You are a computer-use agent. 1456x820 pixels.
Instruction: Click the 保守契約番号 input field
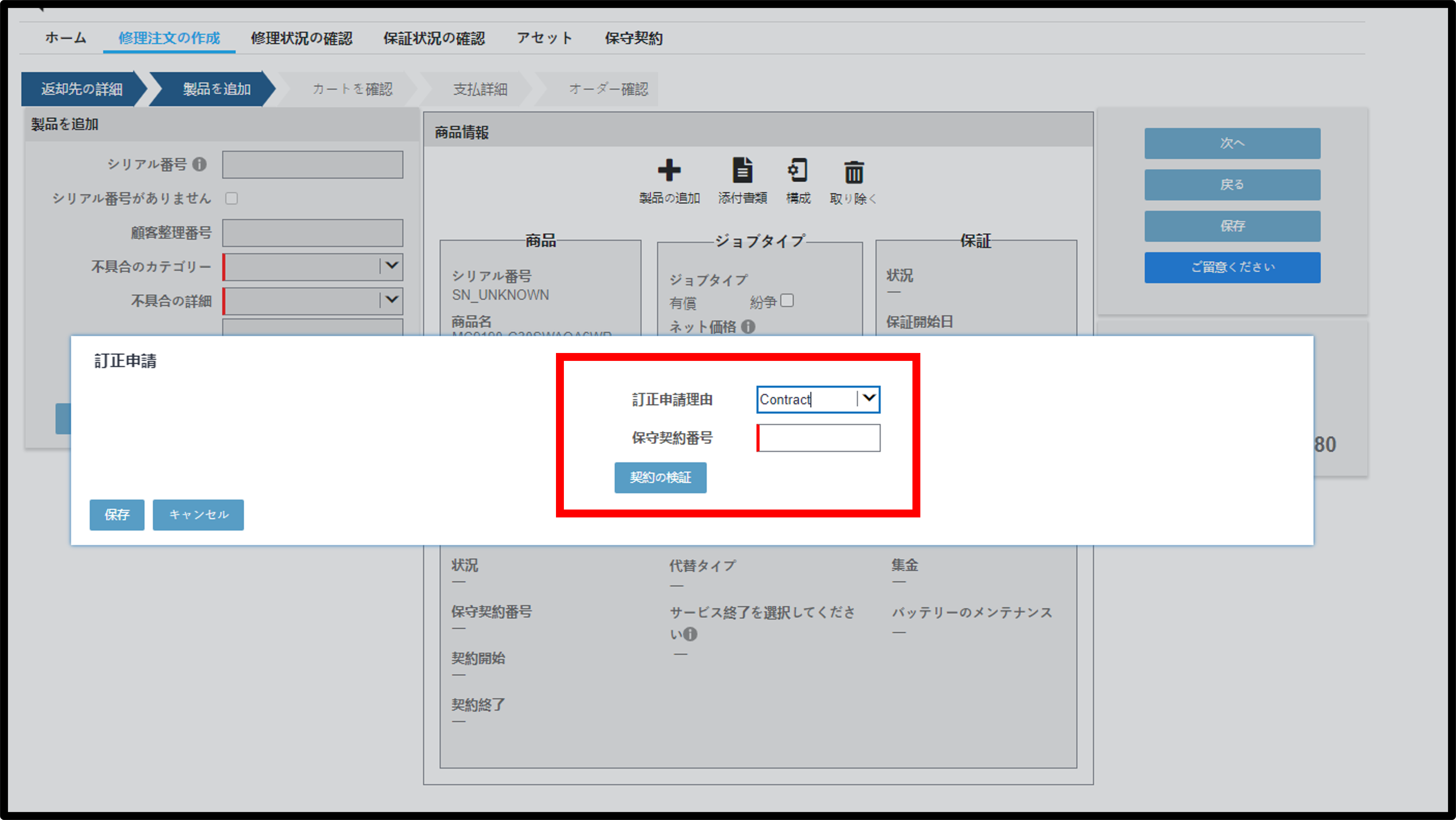(x=818, y=437)
